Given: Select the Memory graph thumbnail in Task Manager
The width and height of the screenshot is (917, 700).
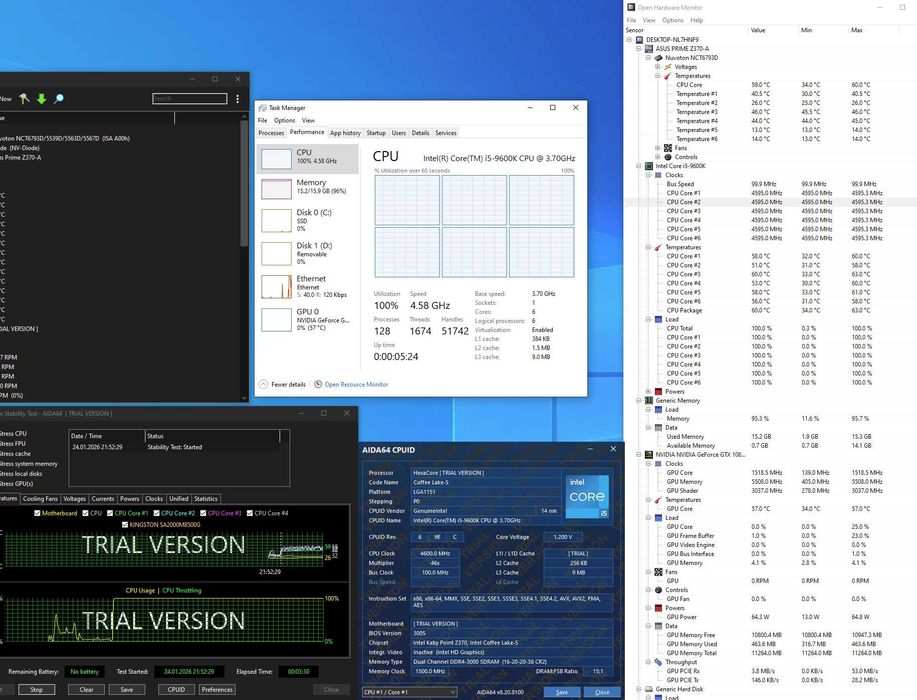Looking at the screenshot, I should [276, 189].
